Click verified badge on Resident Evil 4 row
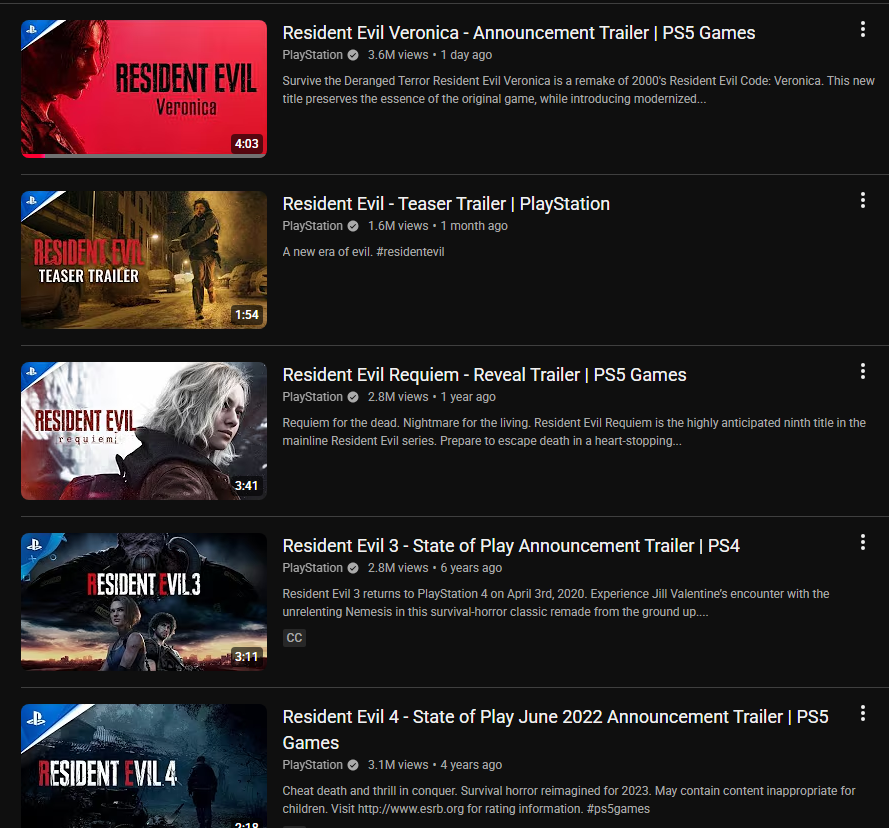This screenshot has width=889, height=828. (x=353, y=764)
